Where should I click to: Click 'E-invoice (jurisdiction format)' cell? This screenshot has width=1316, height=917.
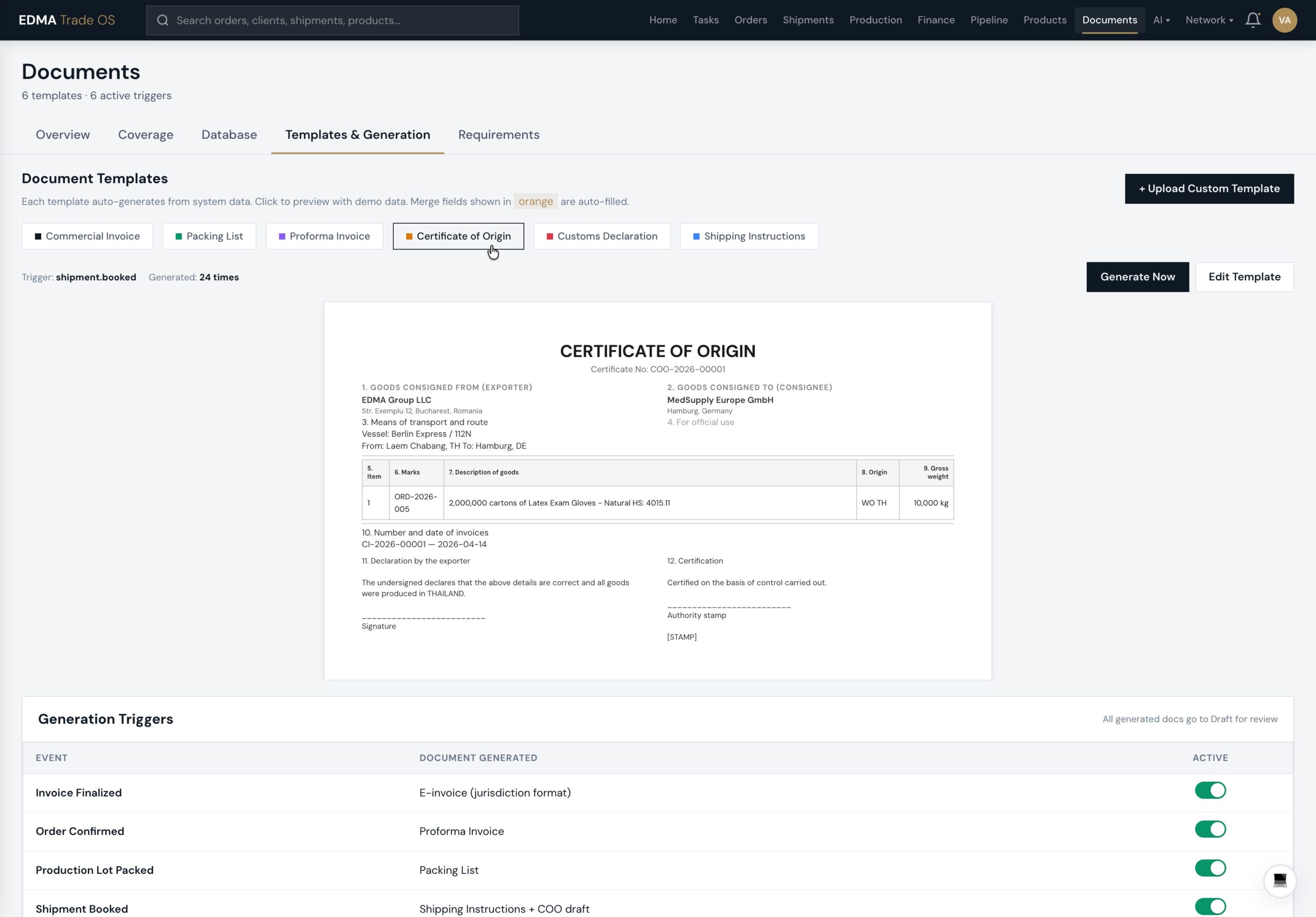[x=495, y=793]
